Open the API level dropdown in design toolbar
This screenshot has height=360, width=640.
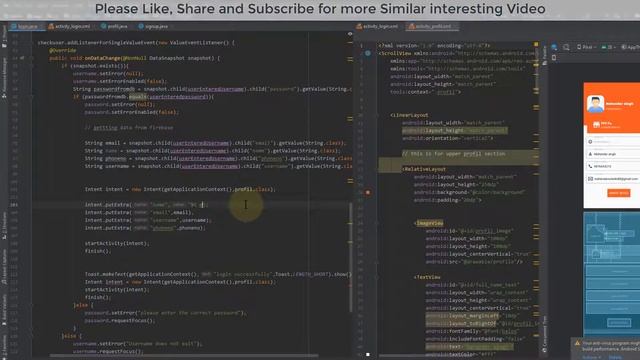pos(608,47)
